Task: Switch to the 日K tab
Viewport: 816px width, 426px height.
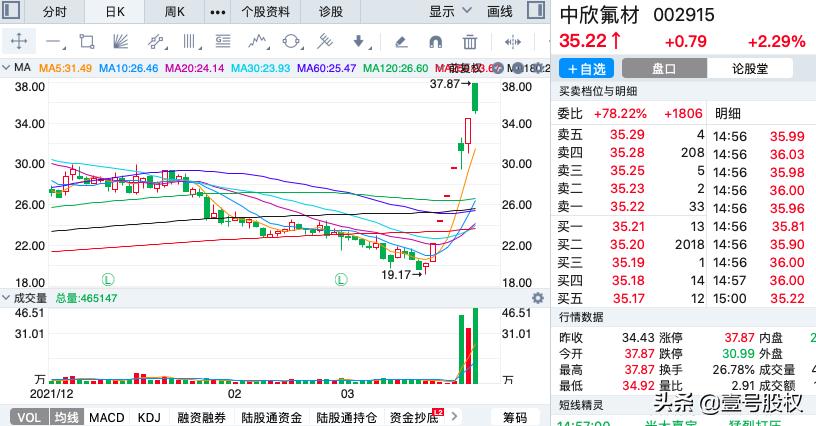Action: [114, 11]
